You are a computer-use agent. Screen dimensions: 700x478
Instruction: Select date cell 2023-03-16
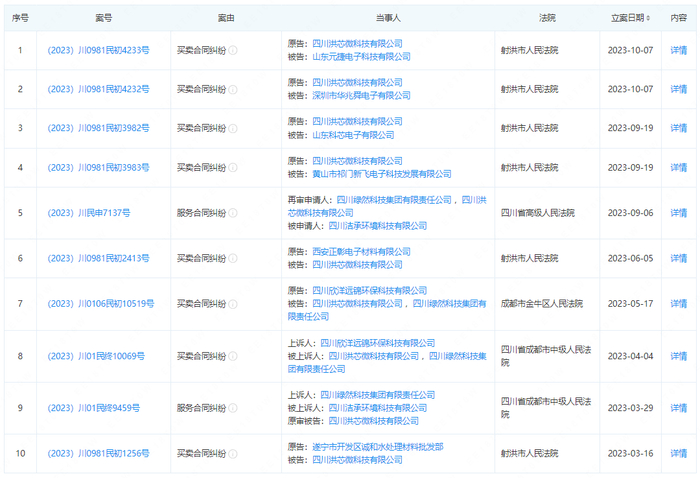click(630, 453)
